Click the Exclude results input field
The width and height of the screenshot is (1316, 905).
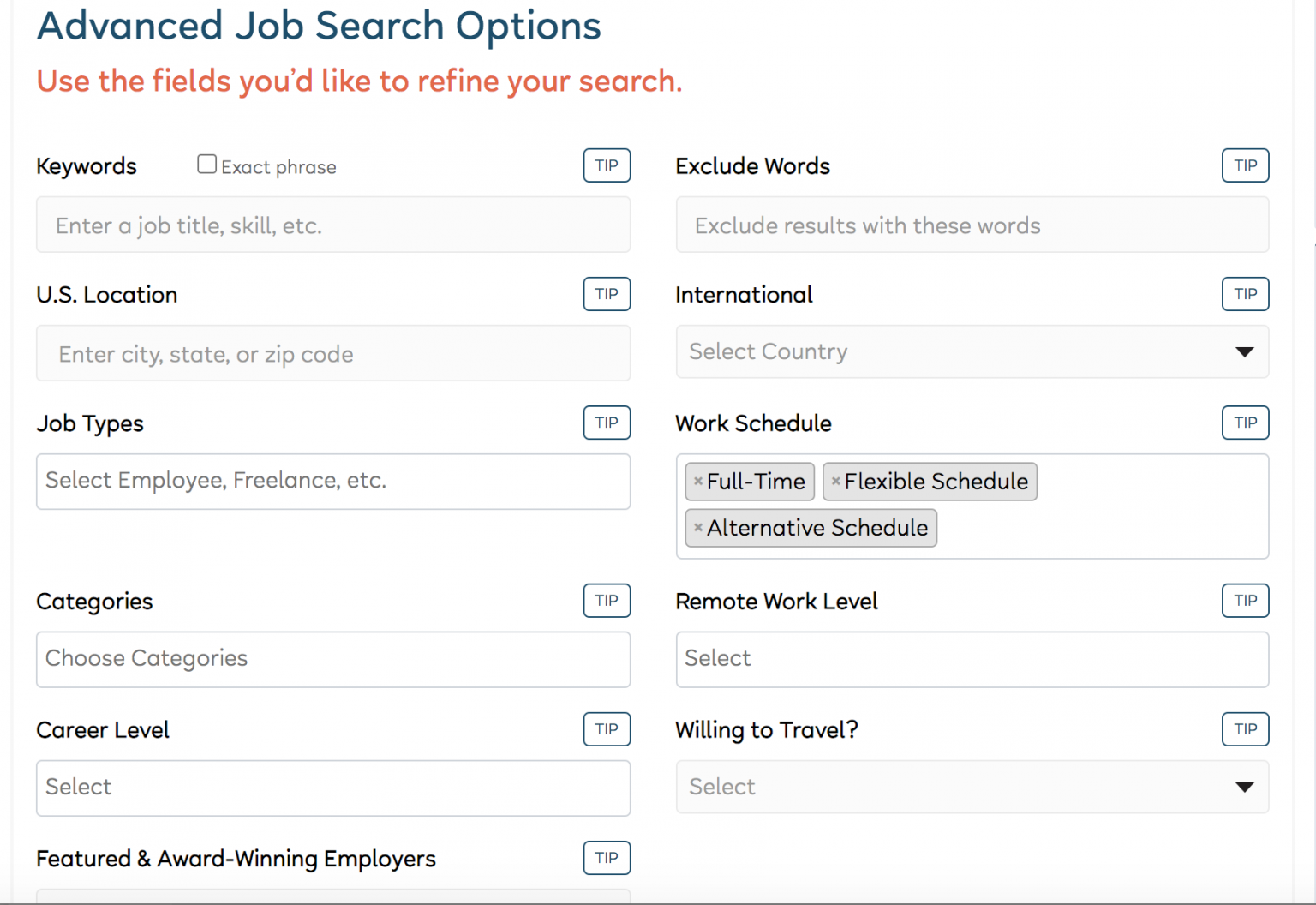click(972, 225)
